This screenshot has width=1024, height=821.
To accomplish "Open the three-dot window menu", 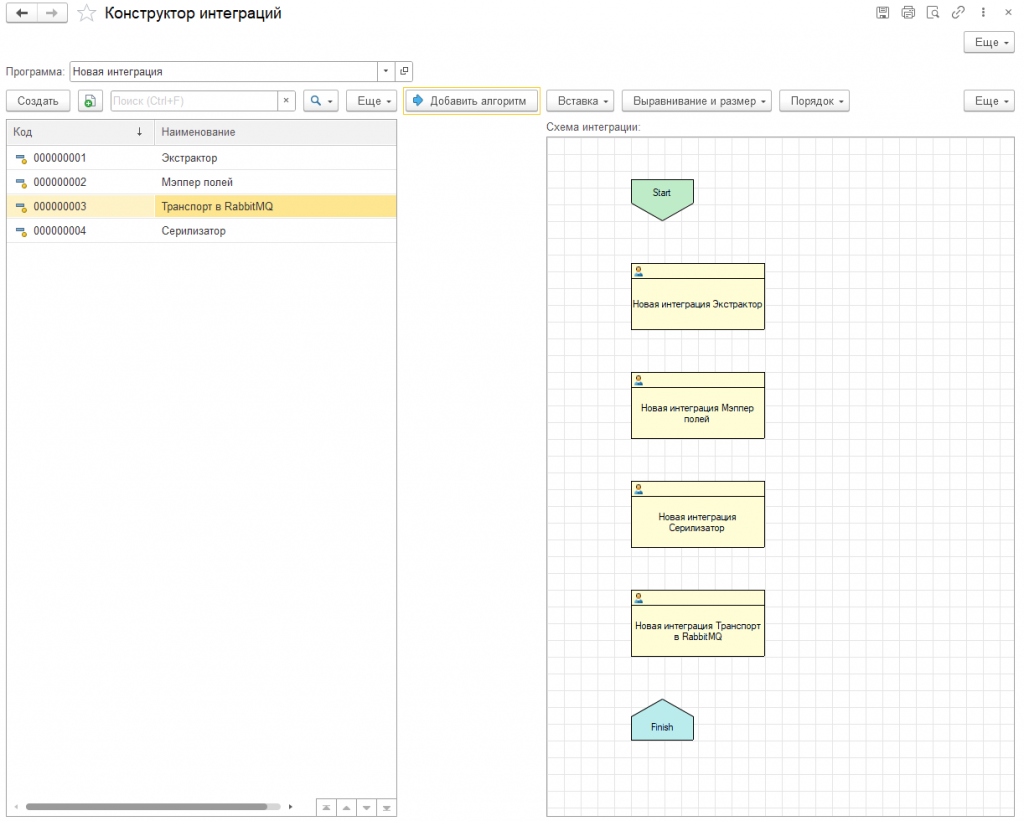I will (x=983, y=13).
